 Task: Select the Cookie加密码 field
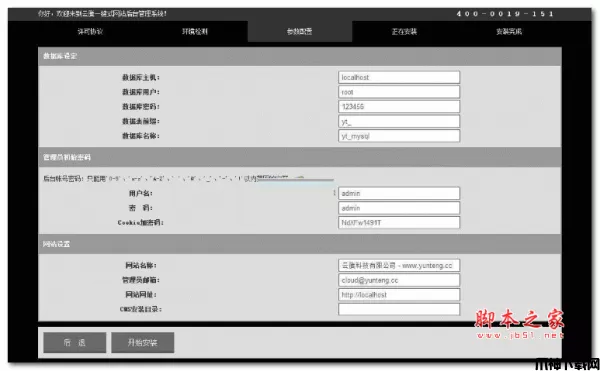[x=399, y=222]
